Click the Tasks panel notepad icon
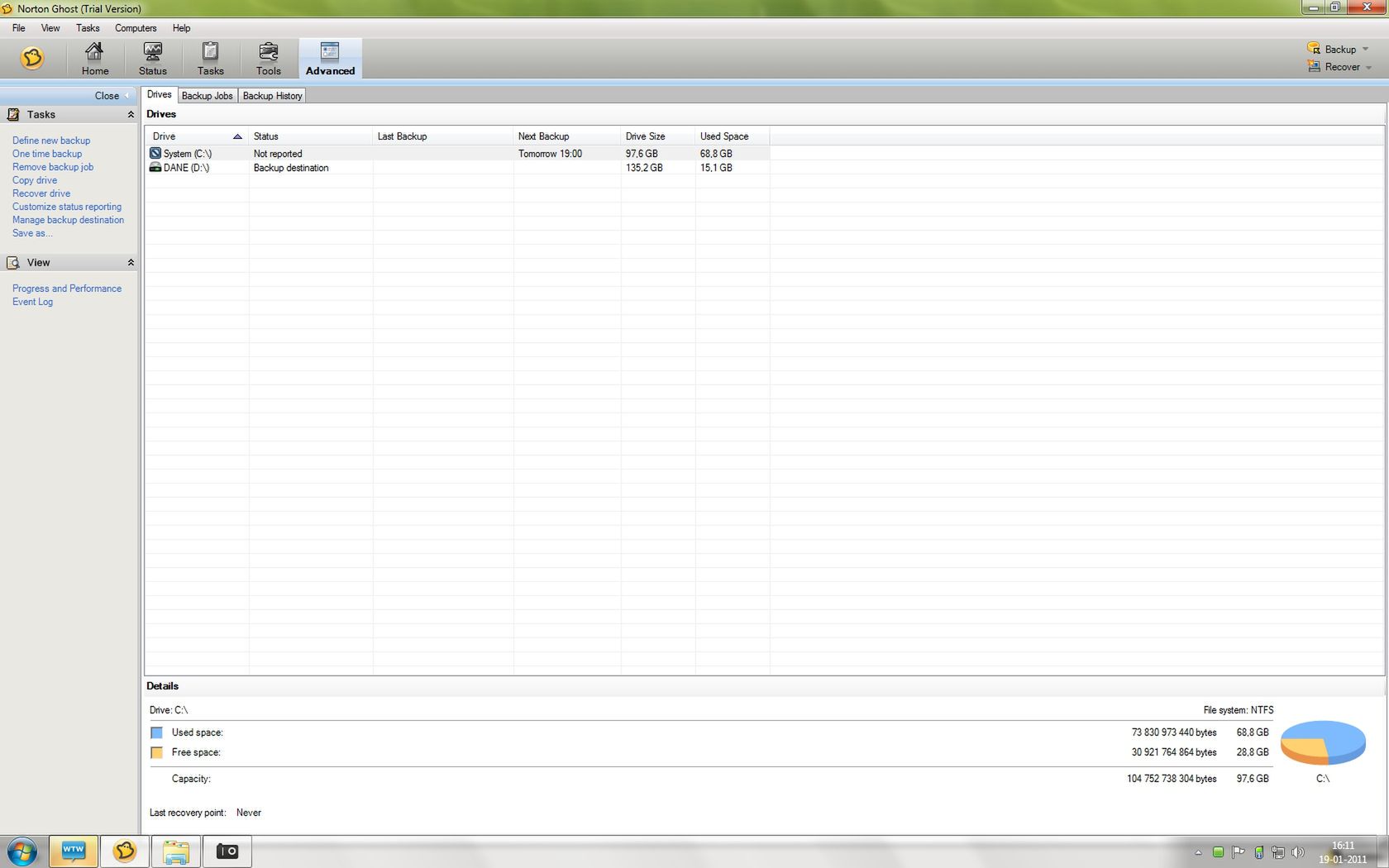The image size is (1389, 868). (13, 115)
